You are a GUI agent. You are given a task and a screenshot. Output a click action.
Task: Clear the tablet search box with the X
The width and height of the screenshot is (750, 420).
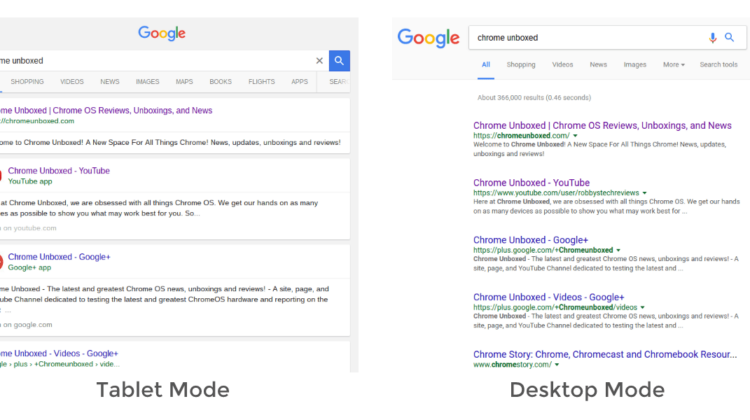coord(320,61)
